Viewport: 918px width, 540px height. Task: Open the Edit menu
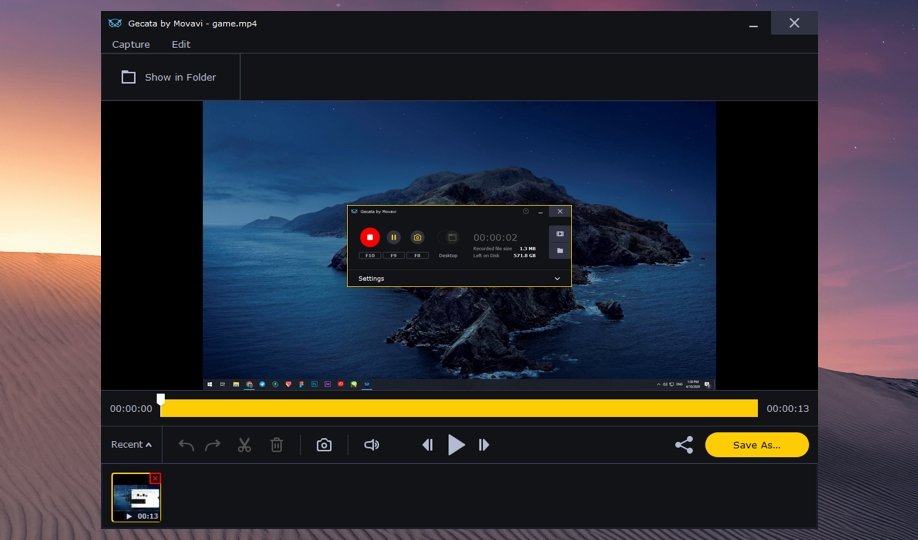[180, 45]
